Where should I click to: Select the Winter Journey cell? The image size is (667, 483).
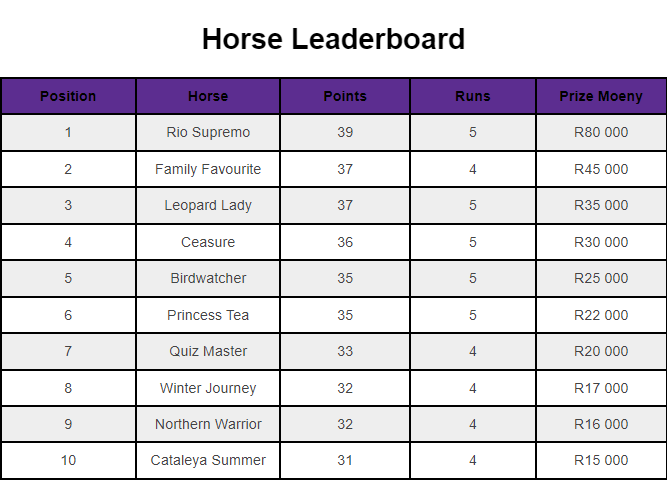(208, 388)
